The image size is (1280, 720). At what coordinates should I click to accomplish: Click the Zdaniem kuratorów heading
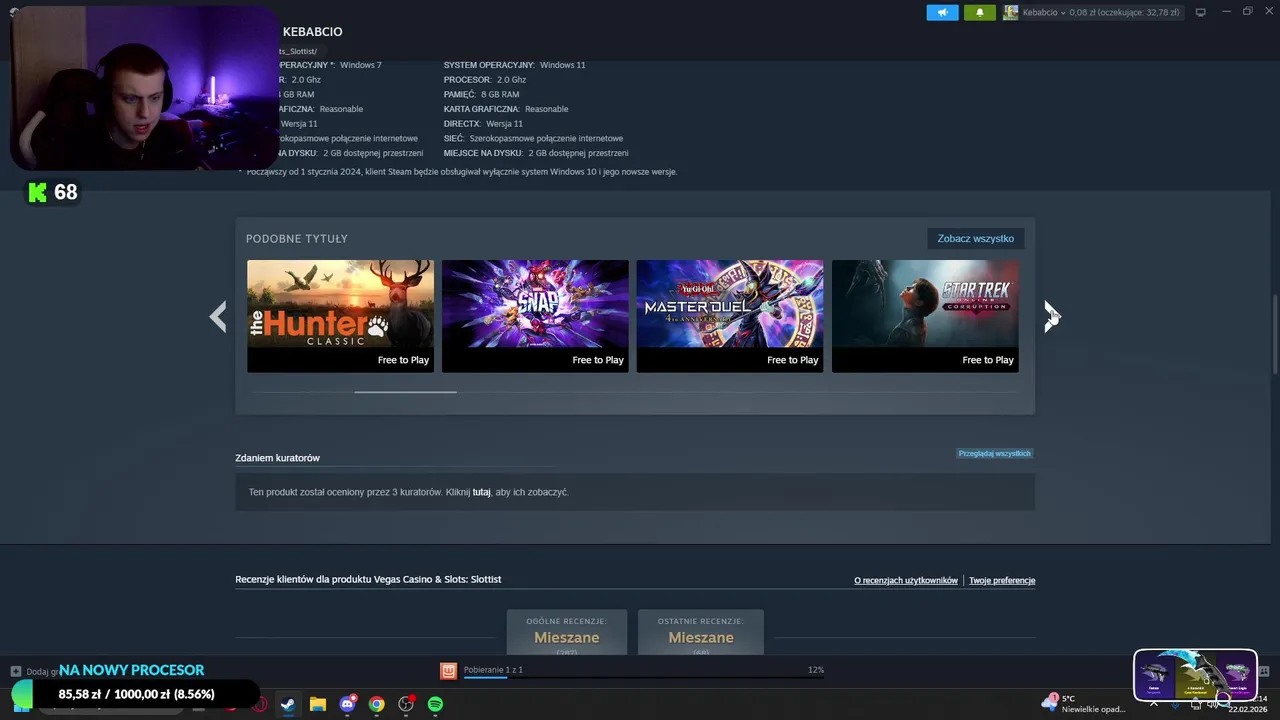[x=278, y=458]
